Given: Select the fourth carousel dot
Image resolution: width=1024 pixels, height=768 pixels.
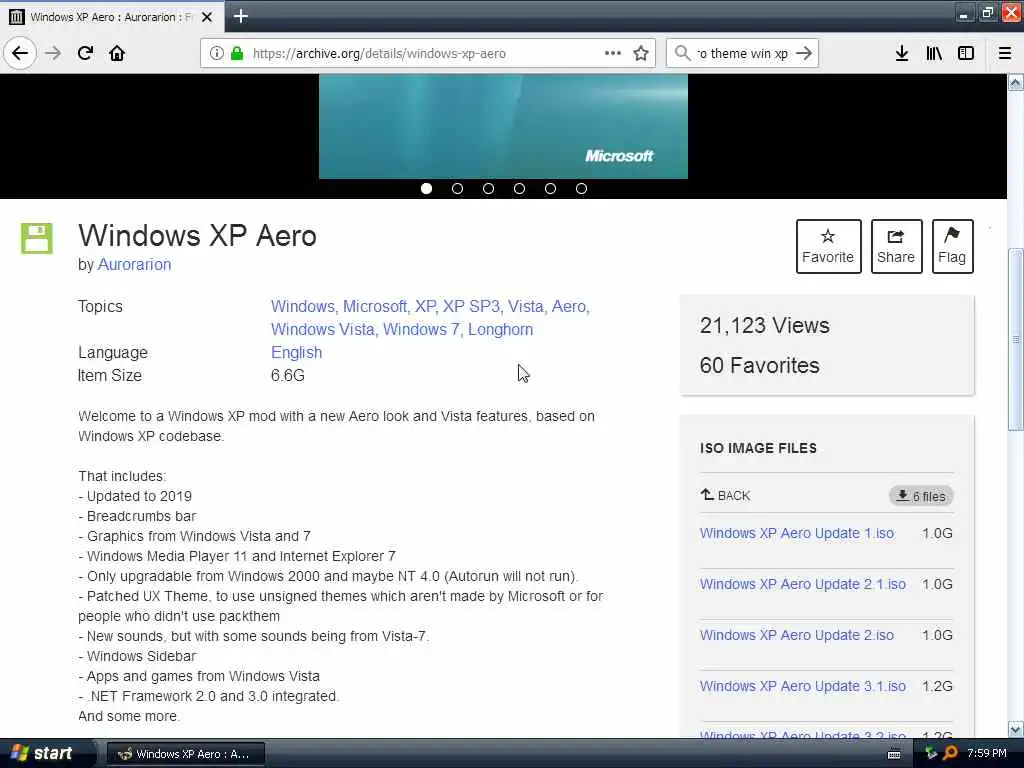Looking at the screenshot, I should tap(519, 188).
